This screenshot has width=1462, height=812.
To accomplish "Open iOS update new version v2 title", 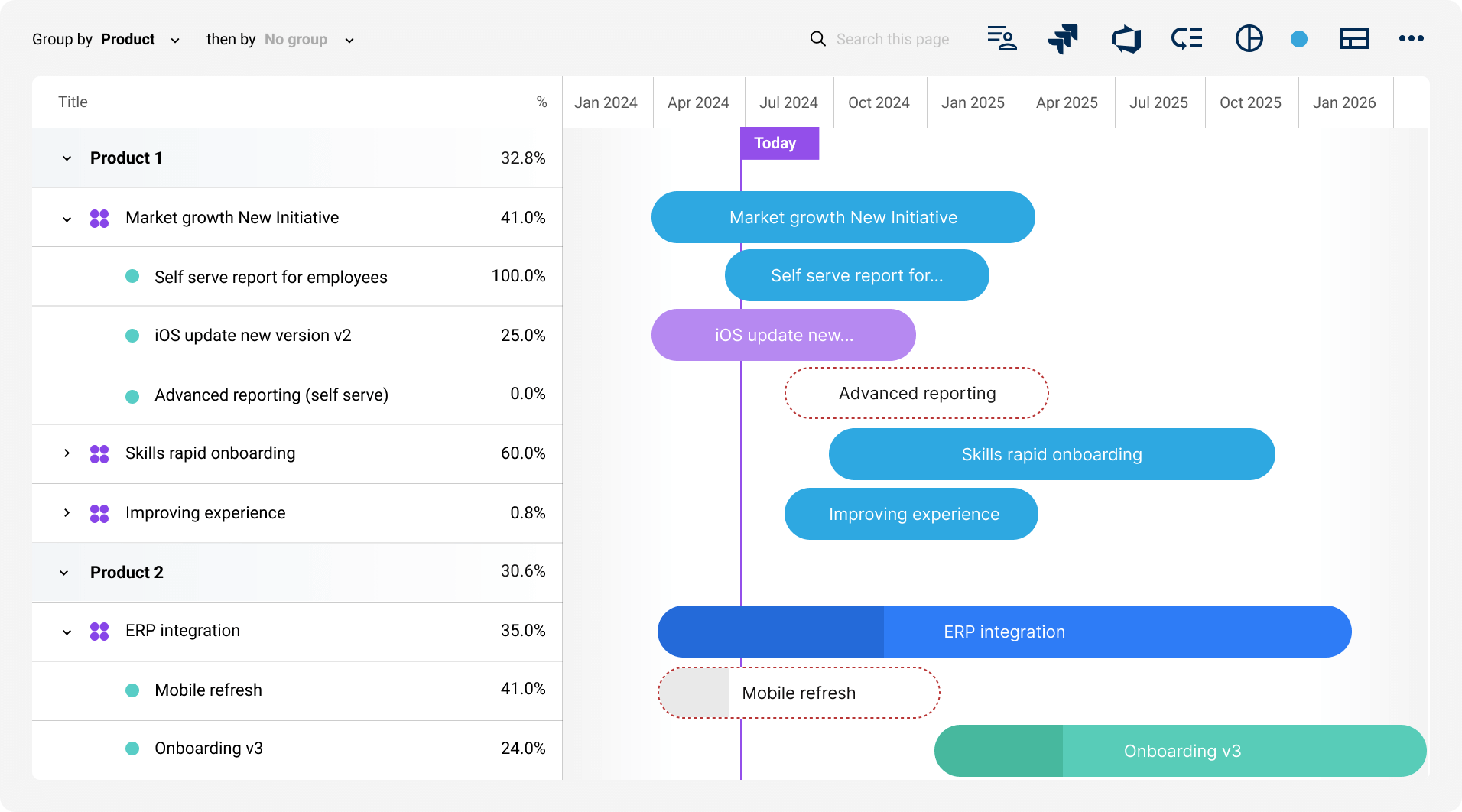I will [253, 336].
